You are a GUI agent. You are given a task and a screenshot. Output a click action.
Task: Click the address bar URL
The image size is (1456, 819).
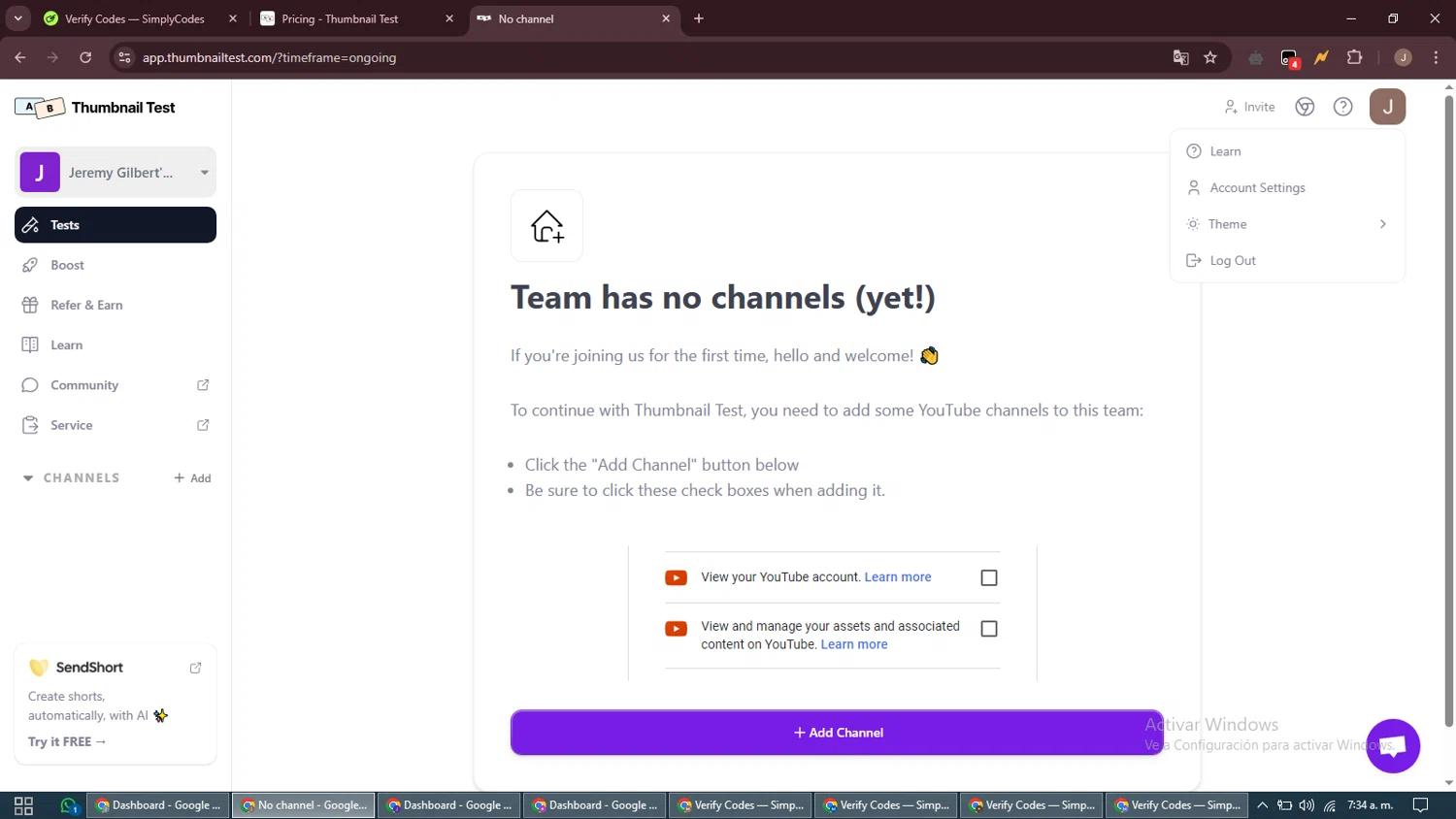[270, 57]
